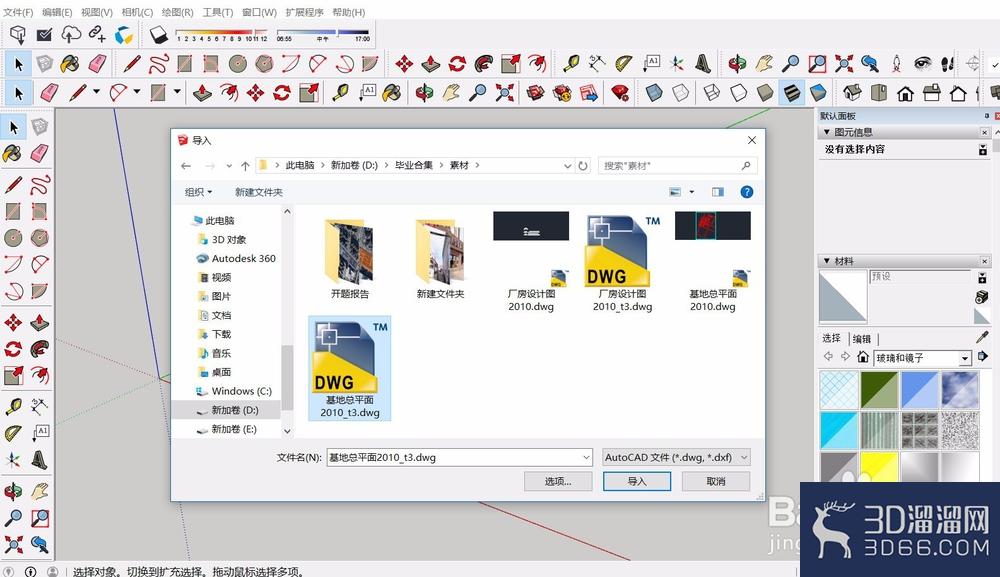The height and width of the screenshot is (577, 1000).
Task: Toggle Back Edges style
Action: tap(680, 94)
